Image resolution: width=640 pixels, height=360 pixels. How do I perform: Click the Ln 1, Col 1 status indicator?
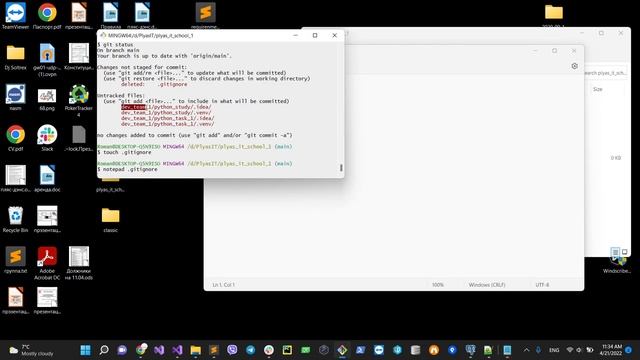(x=223, y=285)
